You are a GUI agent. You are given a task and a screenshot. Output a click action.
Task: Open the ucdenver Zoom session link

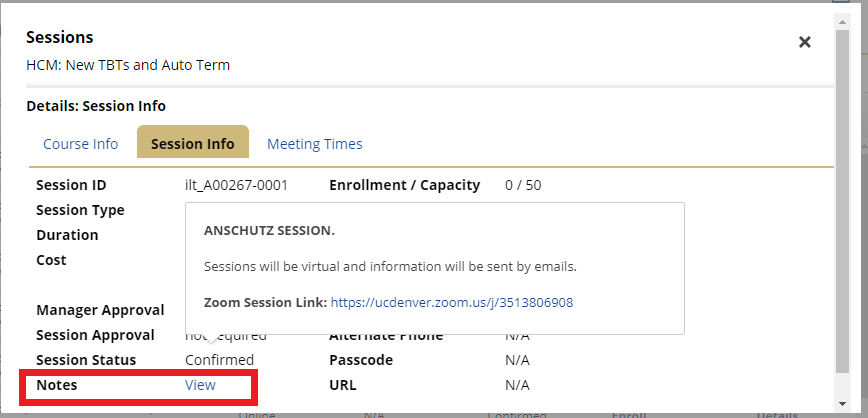(x=451, y=302)
